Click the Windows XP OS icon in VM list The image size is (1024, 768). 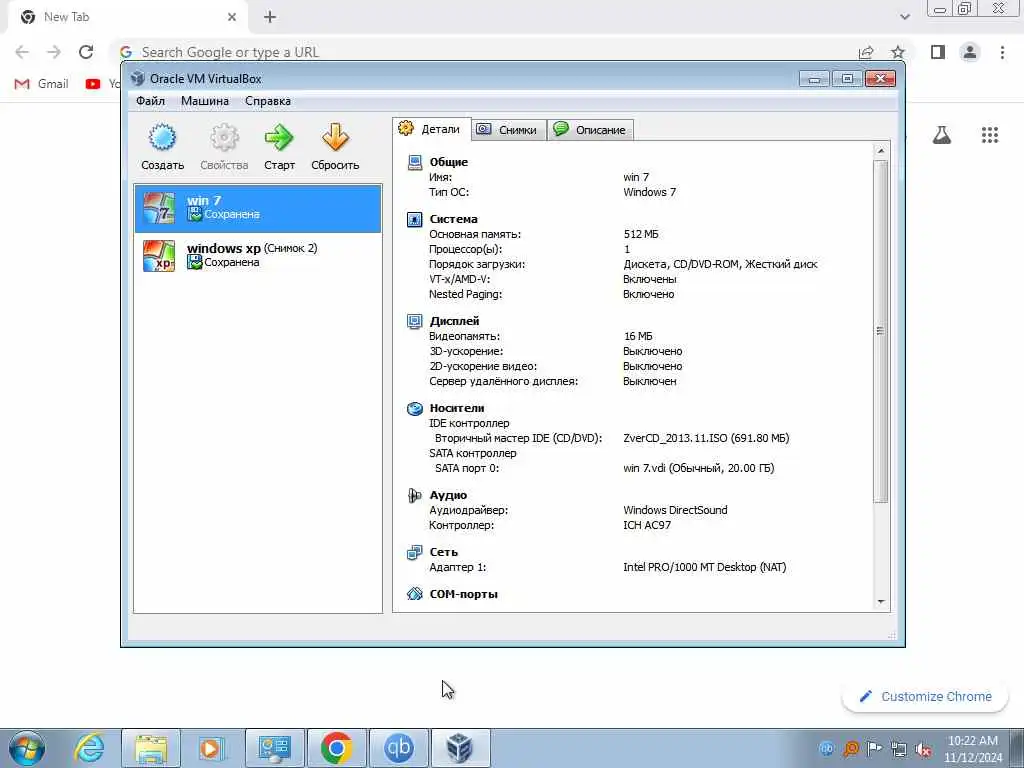[159, 255]
